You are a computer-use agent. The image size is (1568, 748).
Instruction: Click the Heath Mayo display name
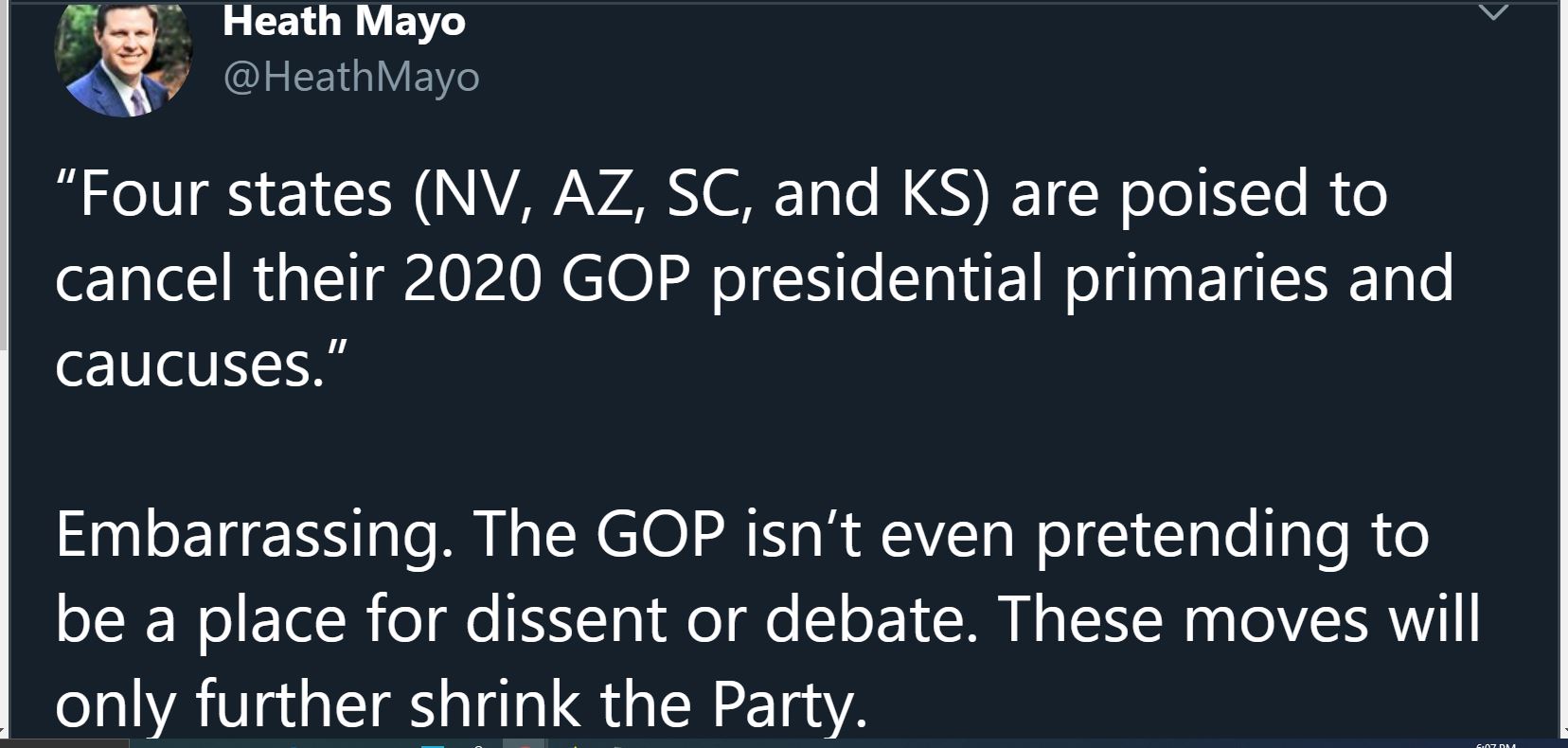pyautogui.click(x=344, y=21)
